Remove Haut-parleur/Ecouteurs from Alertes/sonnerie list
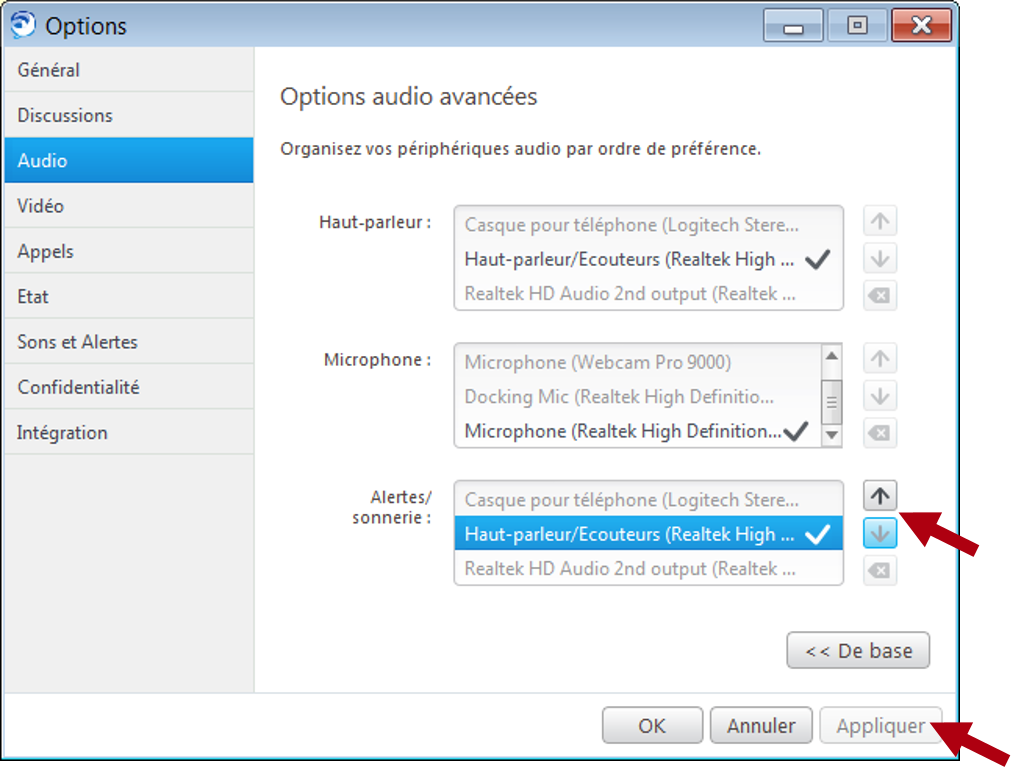This screenshot has width=1011, height=767. [x=879, y=570]
